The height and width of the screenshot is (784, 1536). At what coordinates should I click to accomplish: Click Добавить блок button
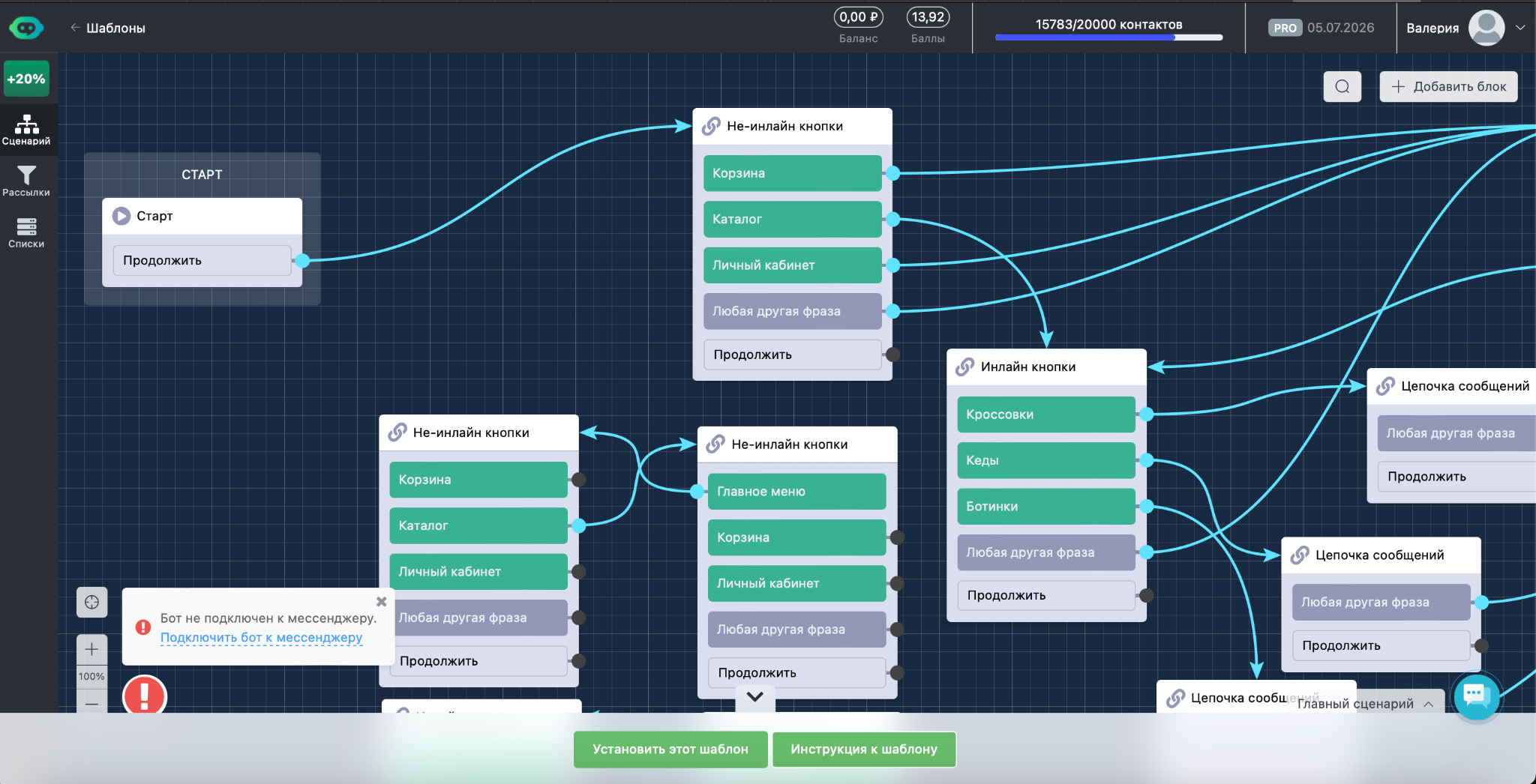[x=1448, y=86]
